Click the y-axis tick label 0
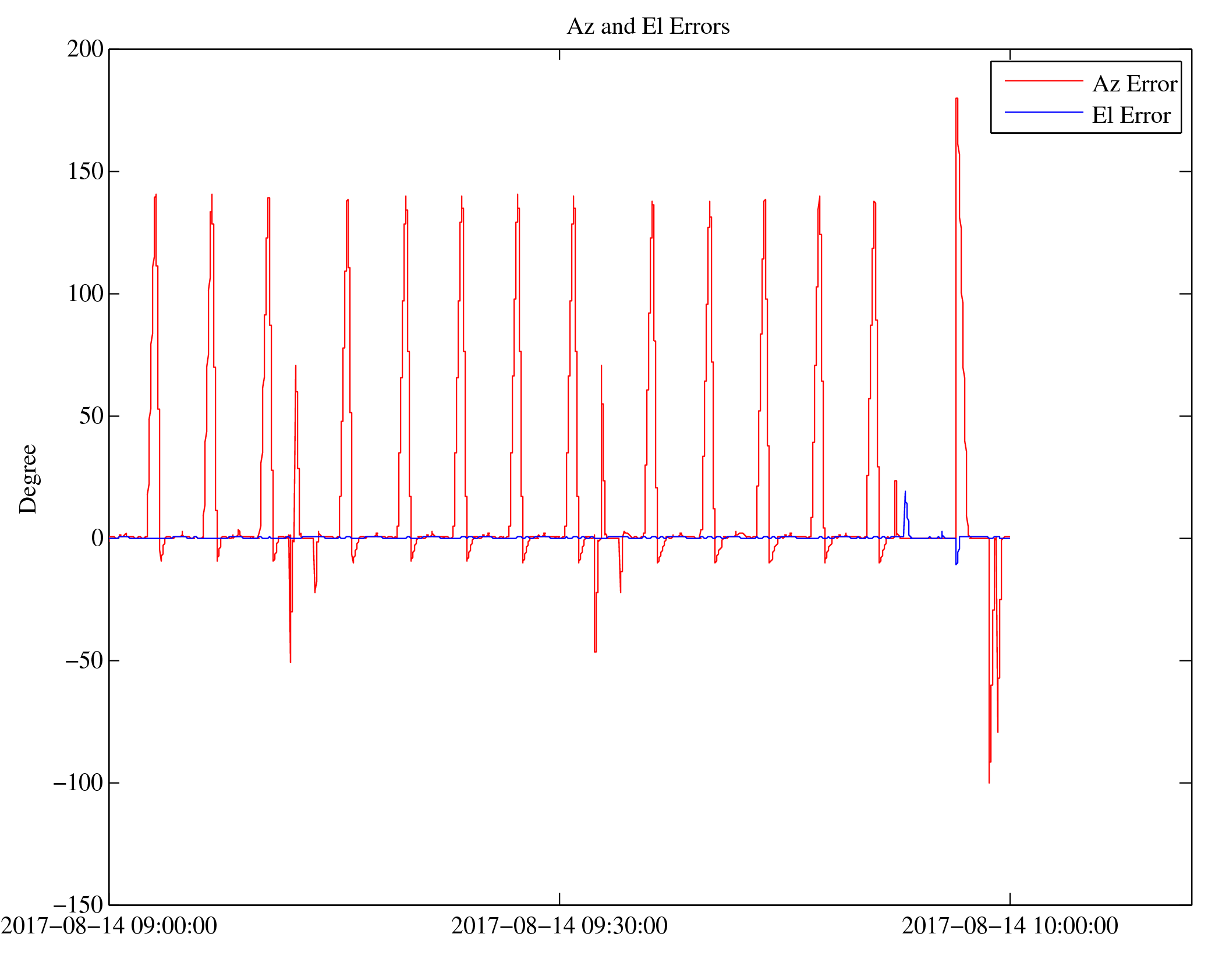This screenshot has width=1208, height=980. (98, 538)
